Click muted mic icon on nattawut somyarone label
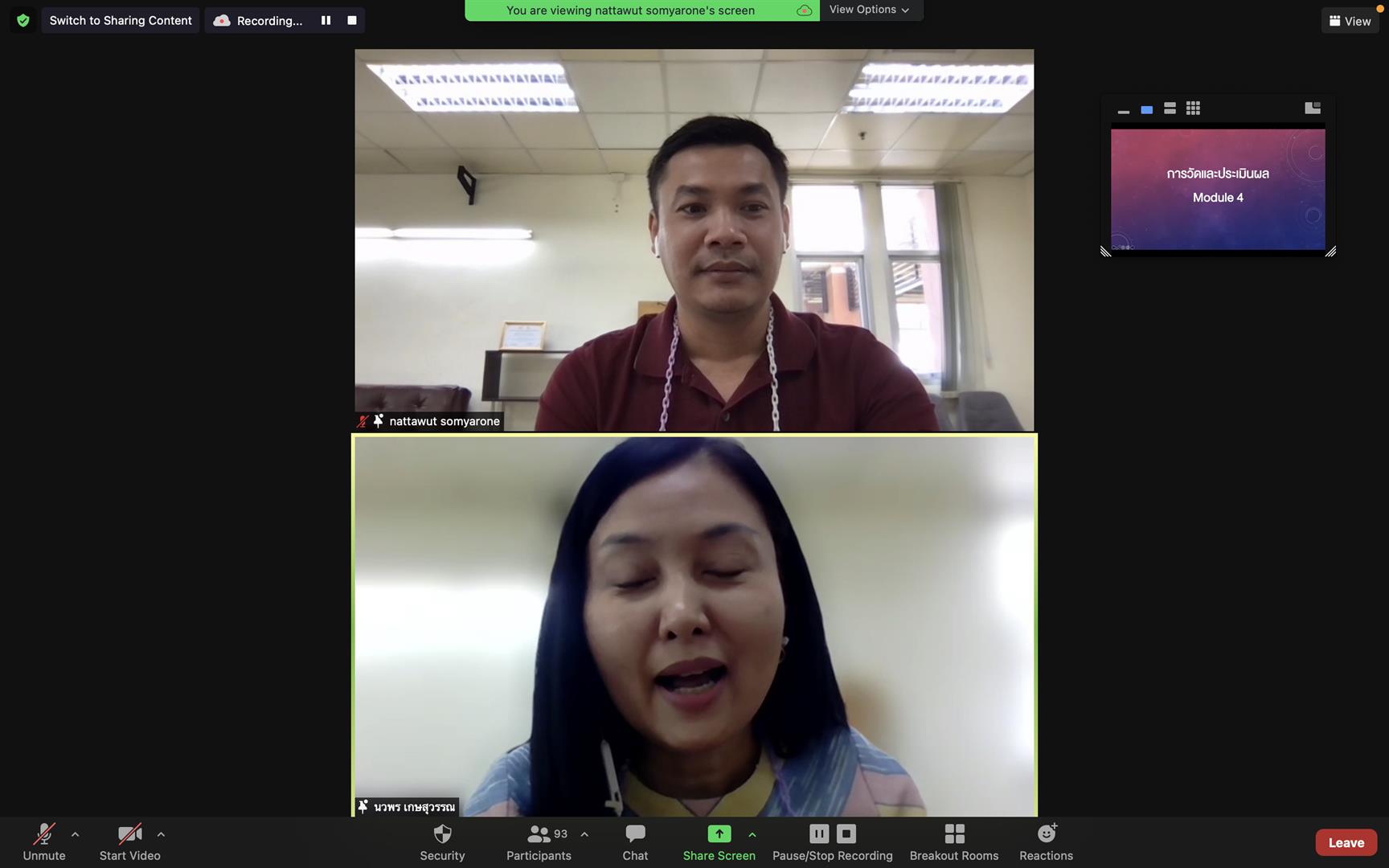 (x=363, y=421)
